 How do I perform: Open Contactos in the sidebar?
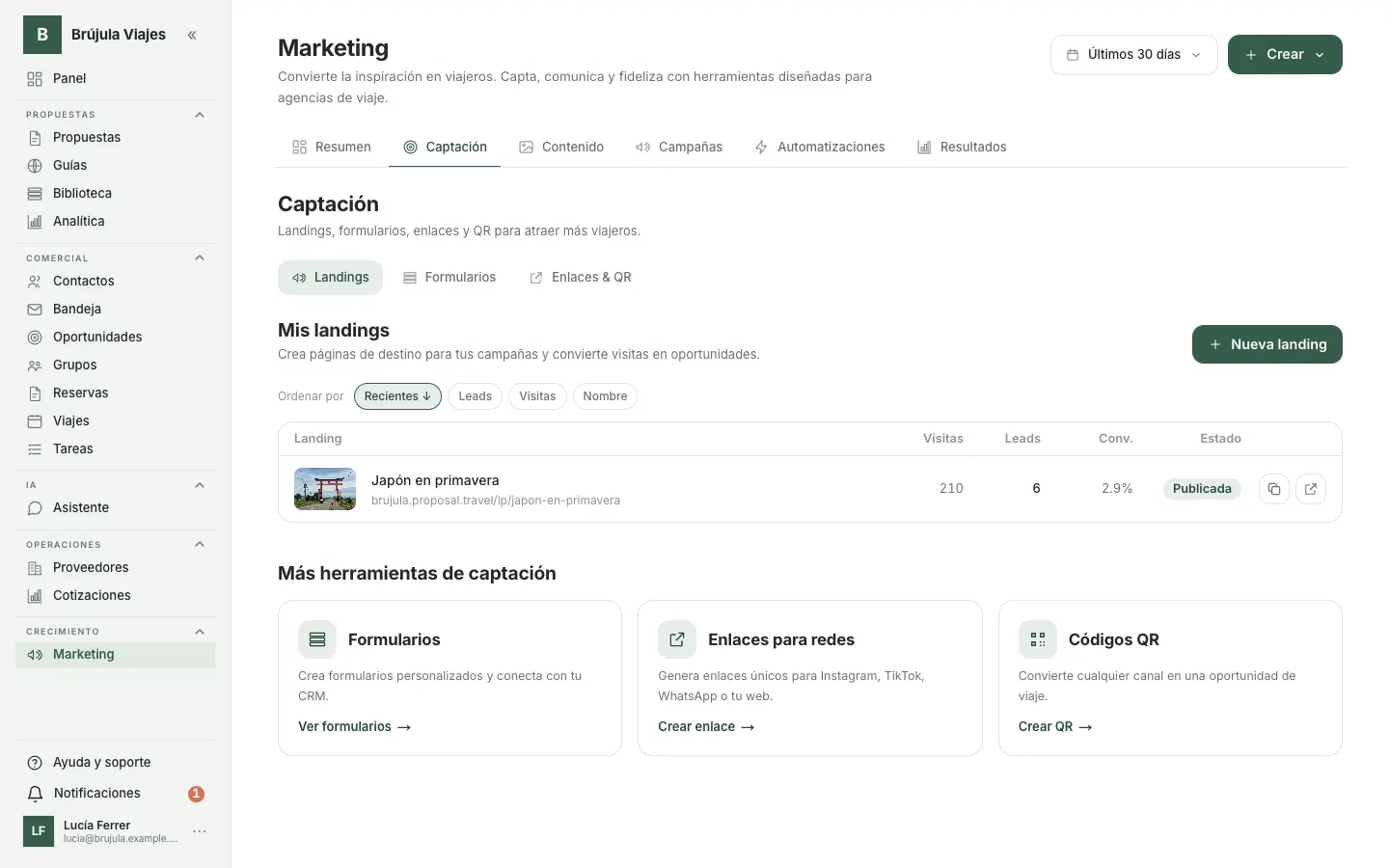click(x=116, y=281)
